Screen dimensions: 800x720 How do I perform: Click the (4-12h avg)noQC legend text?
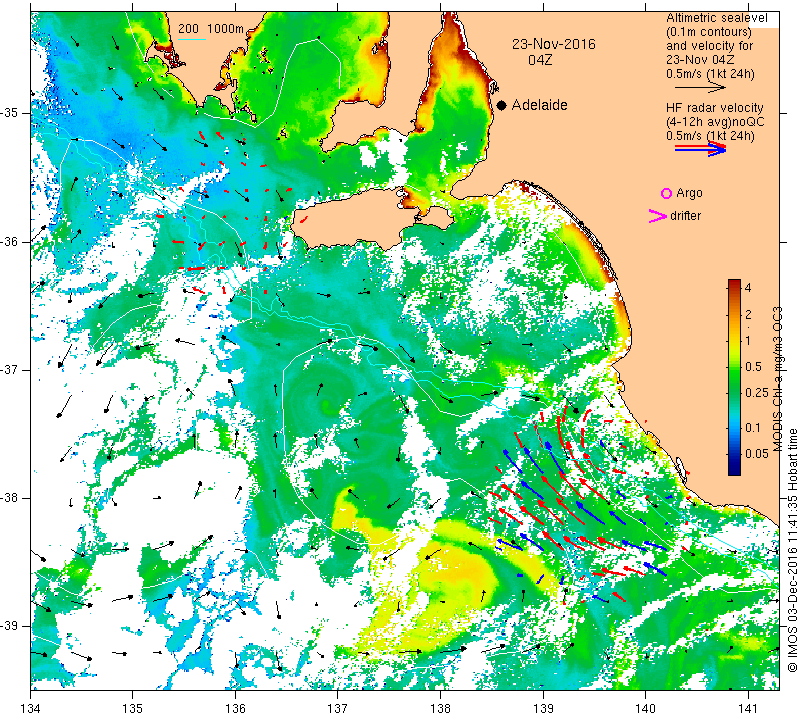coord(715,122)
